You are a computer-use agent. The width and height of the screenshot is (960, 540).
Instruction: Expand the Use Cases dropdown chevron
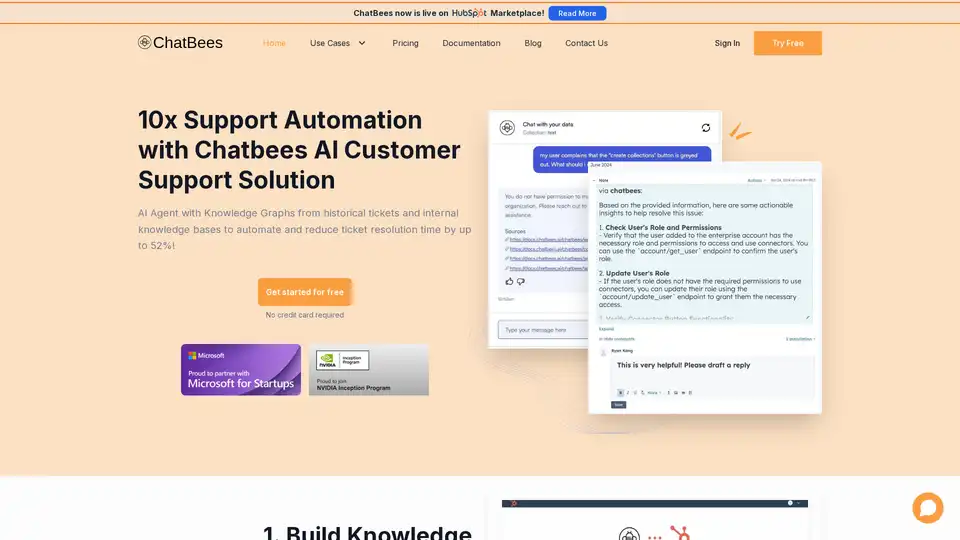[x=362, y=43]
